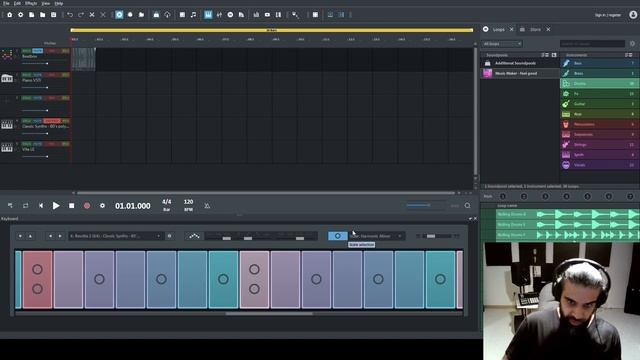This screenshot has height=360, width=640.
Task: Open the recording settings gear in transport
Action: (102, 206)
